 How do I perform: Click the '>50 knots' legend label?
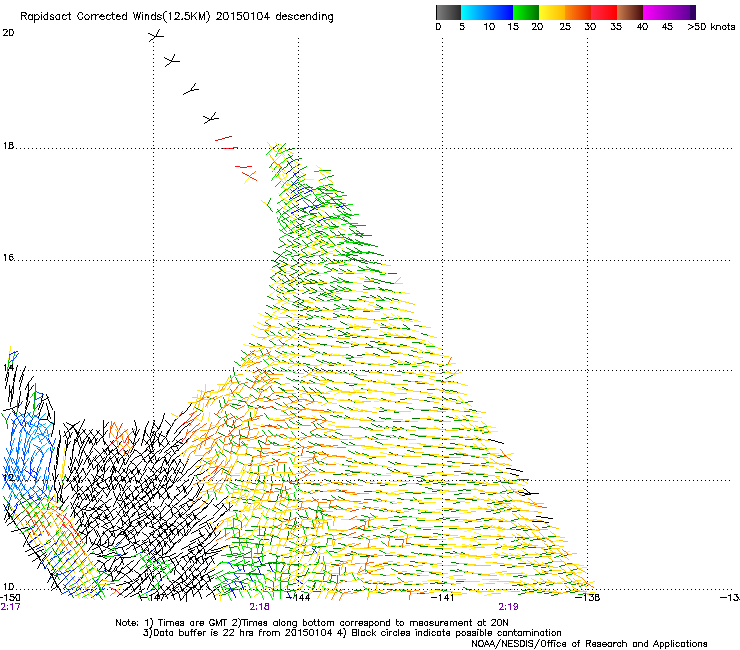point(711,27)
